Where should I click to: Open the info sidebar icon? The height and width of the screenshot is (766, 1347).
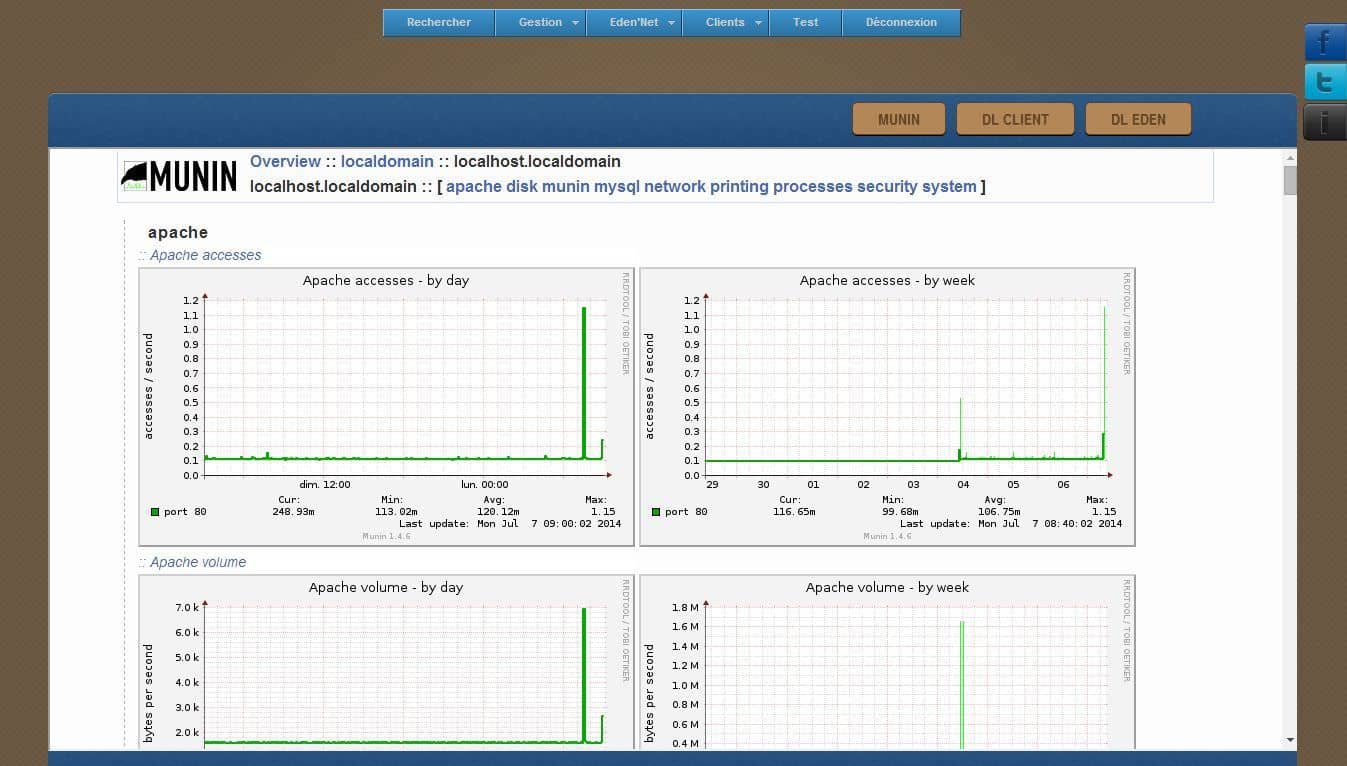coord(1325,122)
